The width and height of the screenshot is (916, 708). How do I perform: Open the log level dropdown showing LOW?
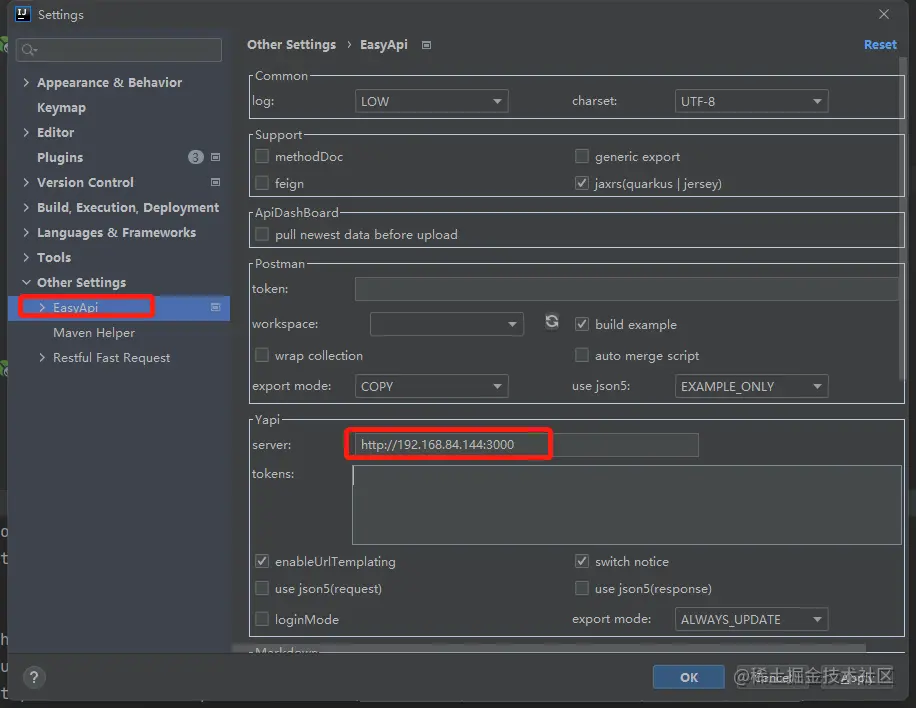pyautogui.click(x=431, y=101)
